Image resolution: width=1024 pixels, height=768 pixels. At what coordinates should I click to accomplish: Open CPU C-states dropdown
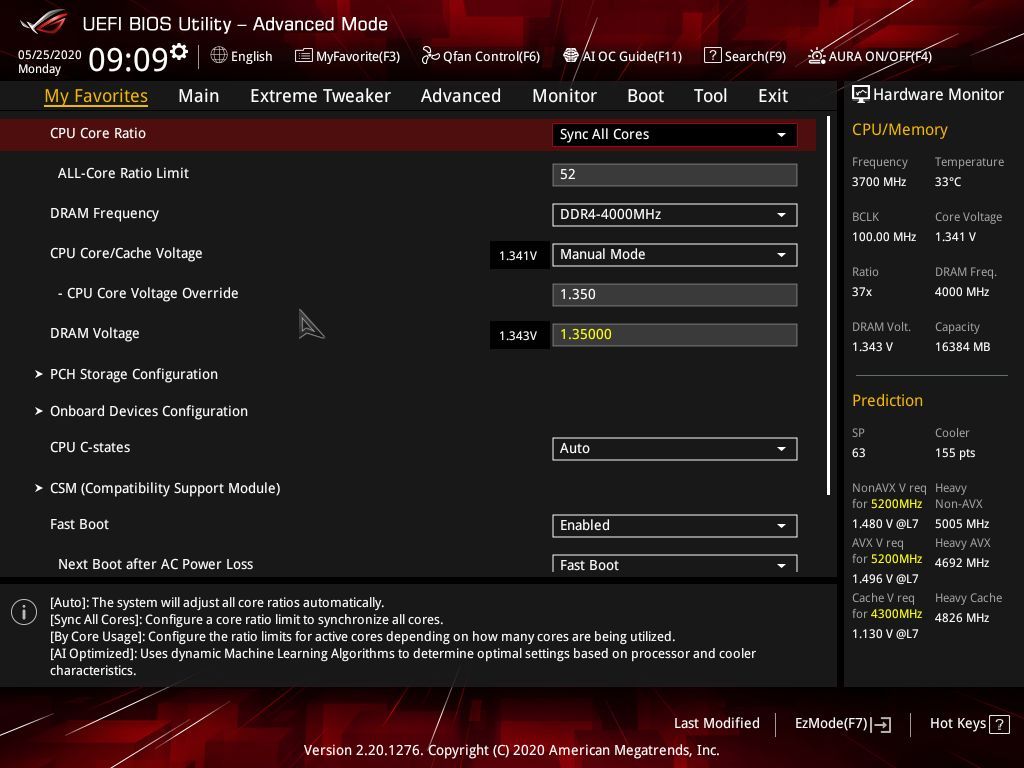(x=675, y=449)
